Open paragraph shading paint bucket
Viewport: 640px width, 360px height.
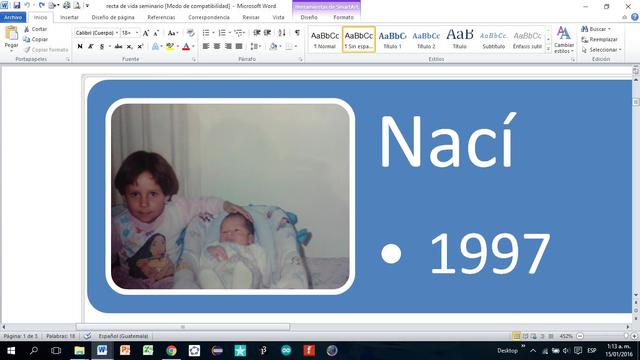273,47
